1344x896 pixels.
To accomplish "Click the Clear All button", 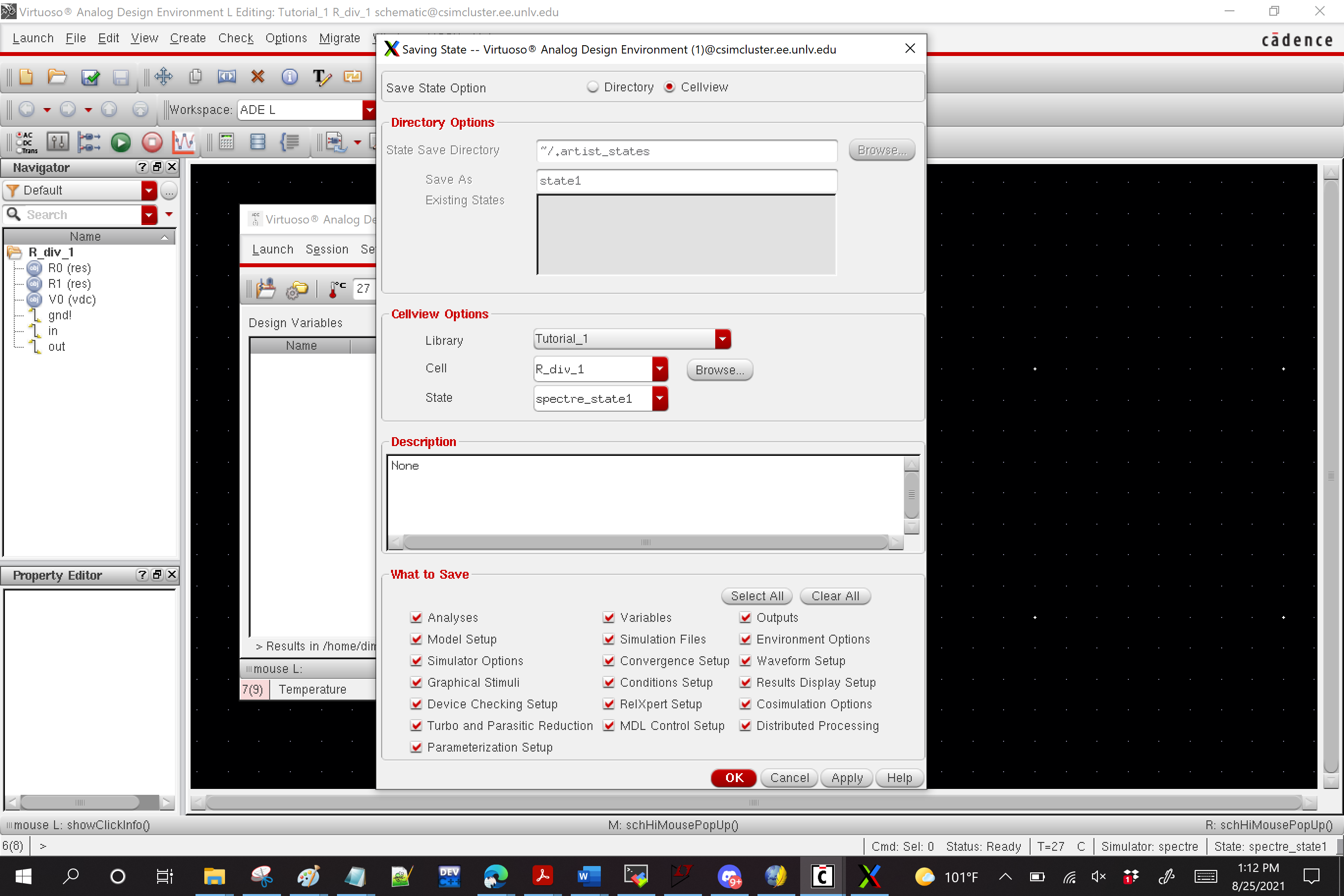I will [835, 596].
